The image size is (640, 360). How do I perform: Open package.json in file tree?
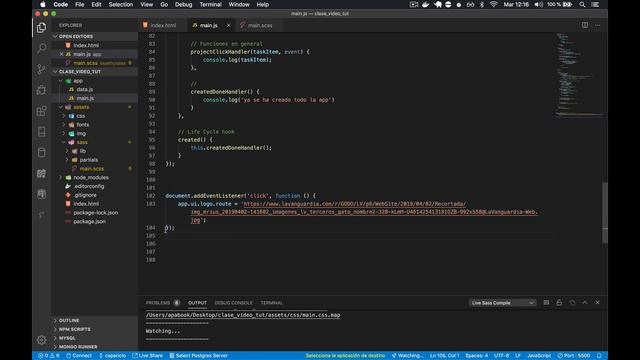point(89,221)
